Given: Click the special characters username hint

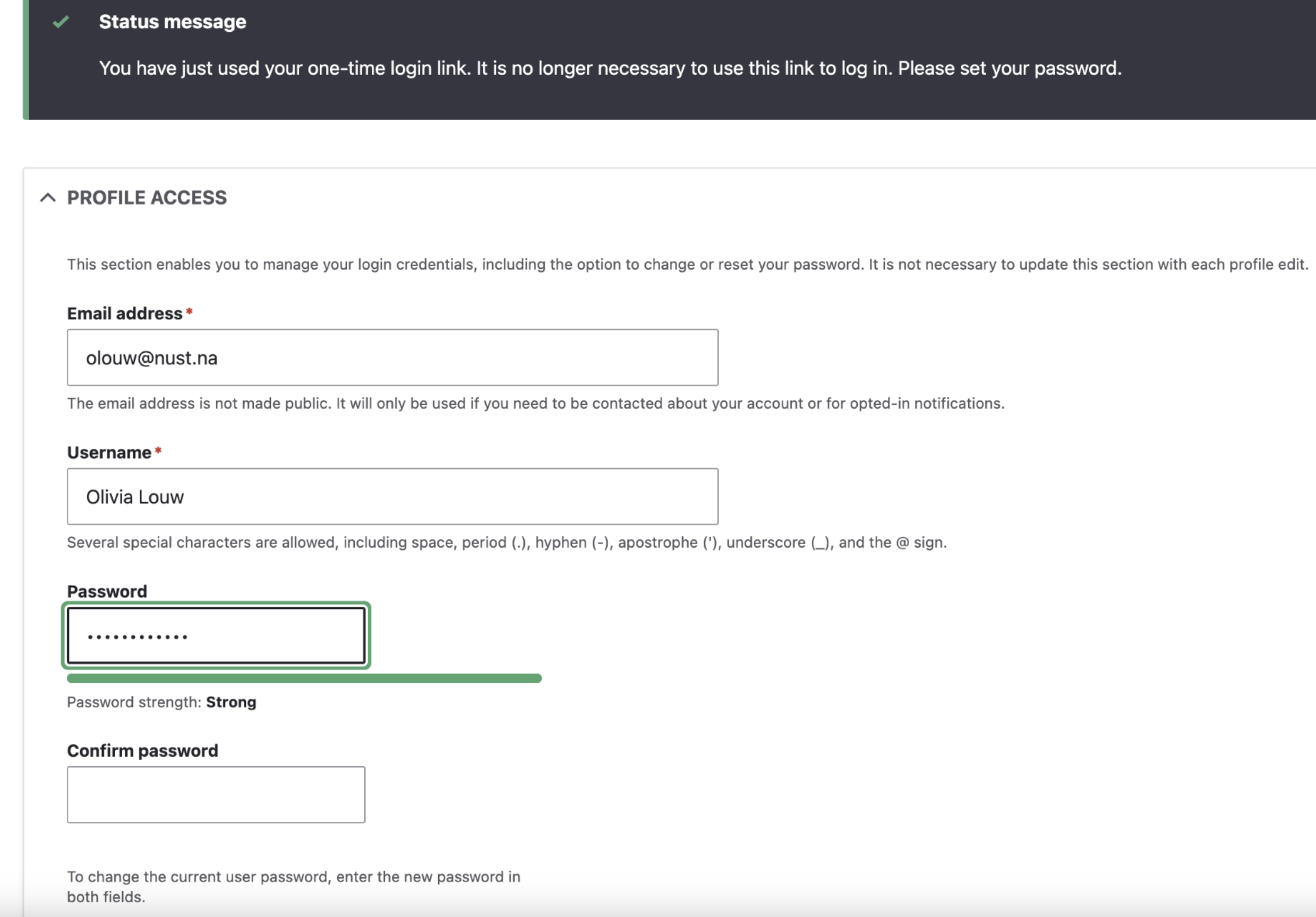Looking at the screenshot, I should point(507,542).
